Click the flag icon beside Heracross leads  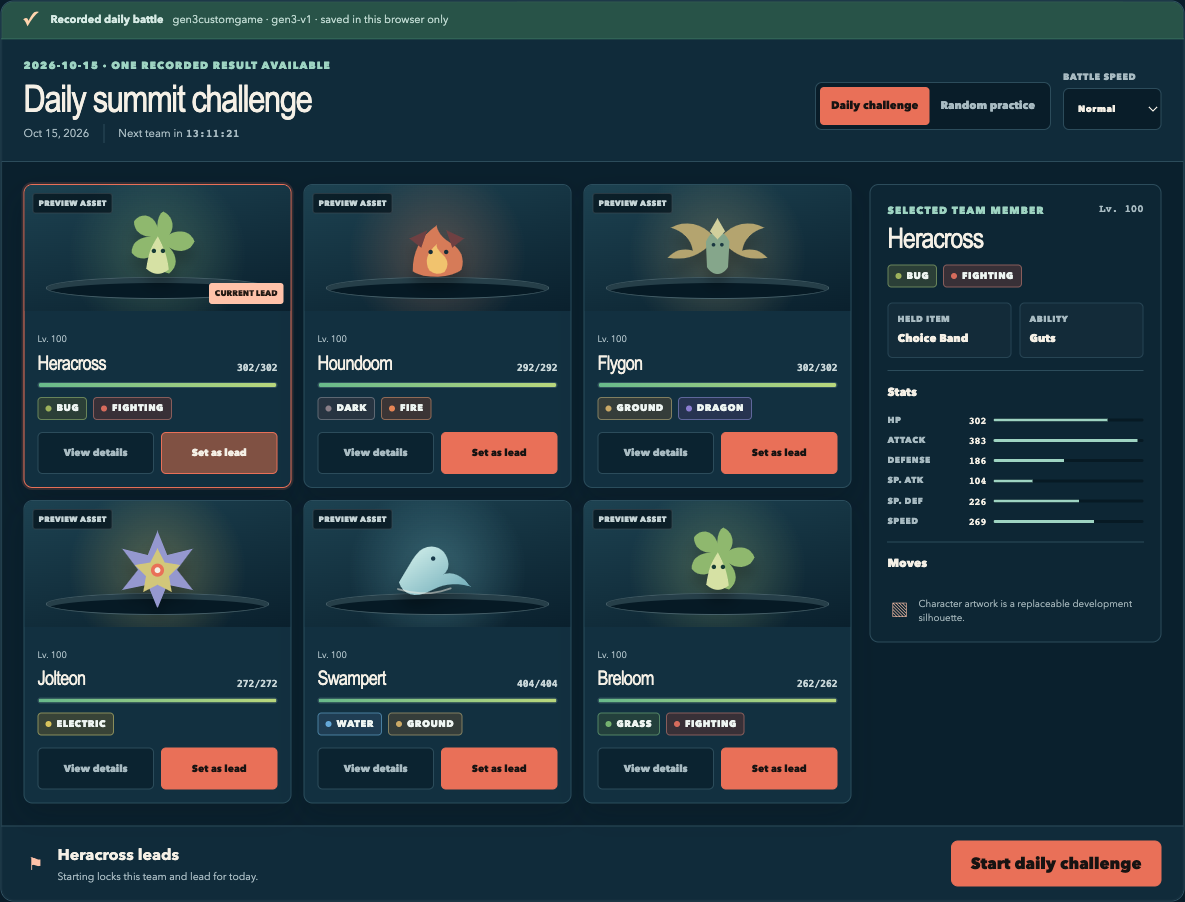(x=36, y=863)
